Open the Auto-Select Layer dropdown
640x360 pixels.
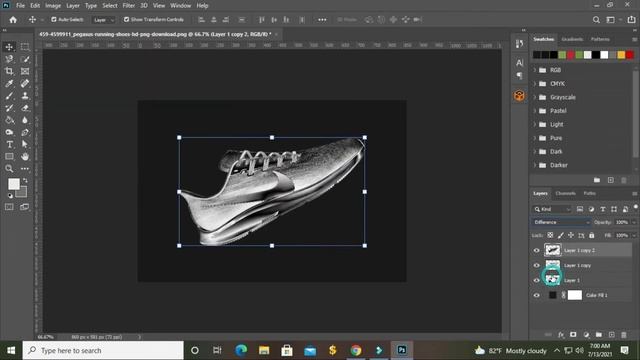104,20
